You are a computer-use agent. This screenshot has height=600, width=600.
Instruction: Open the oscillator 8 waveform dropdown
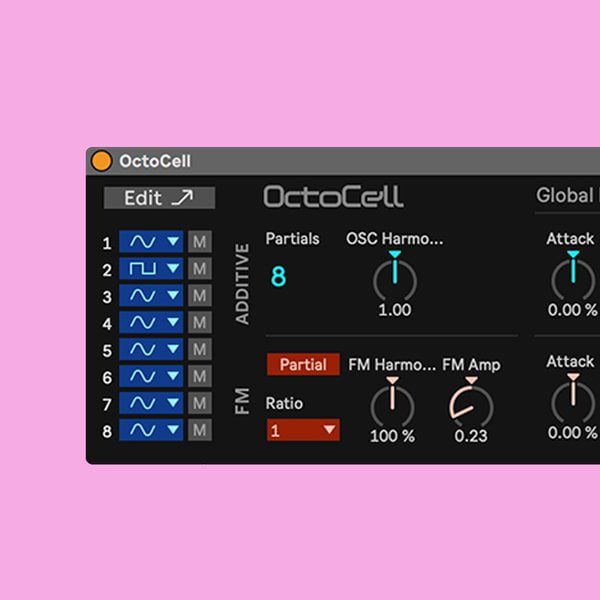(151, 430)
